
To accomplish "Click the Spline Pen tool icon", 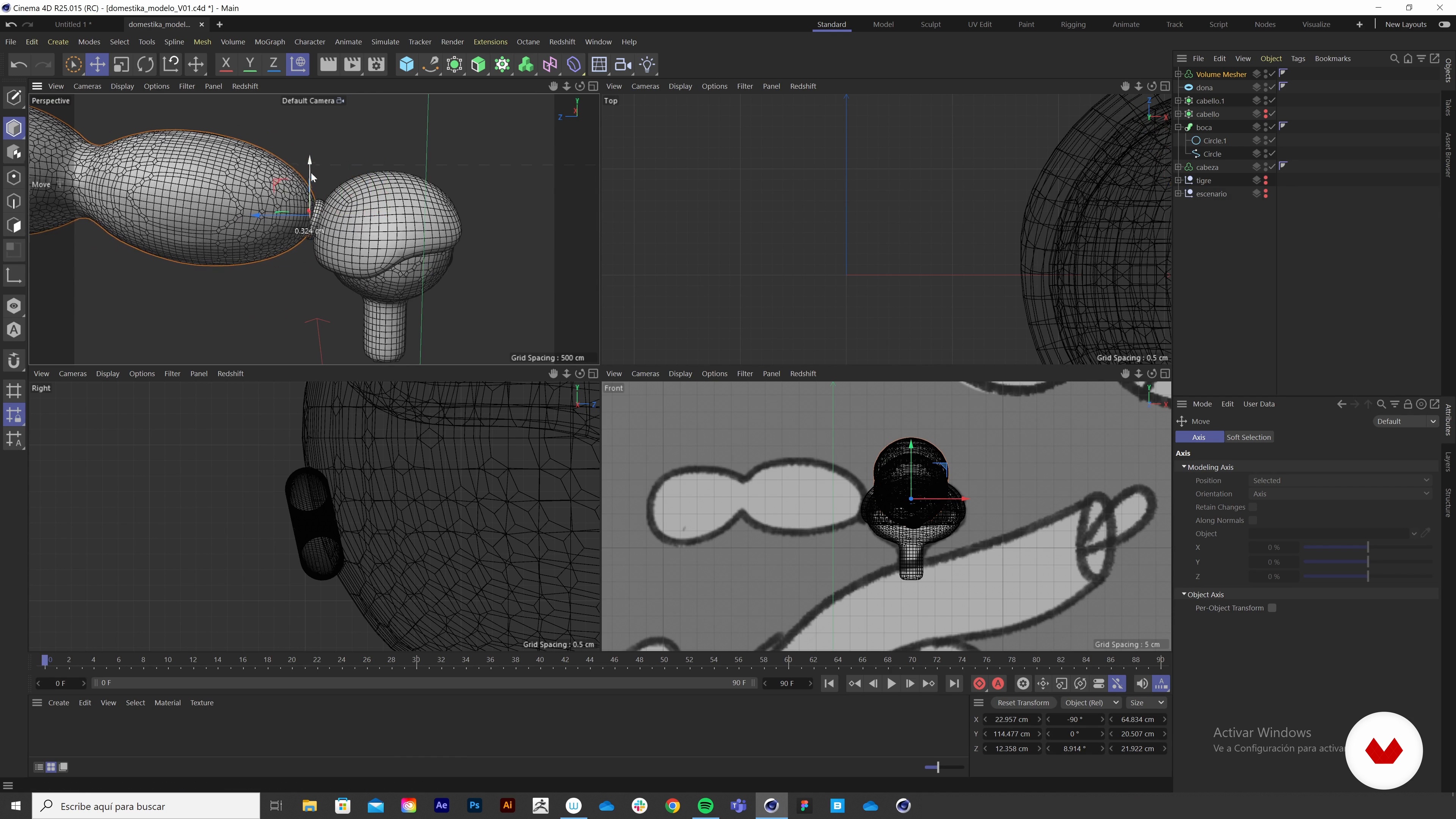I will coord(431,64).
